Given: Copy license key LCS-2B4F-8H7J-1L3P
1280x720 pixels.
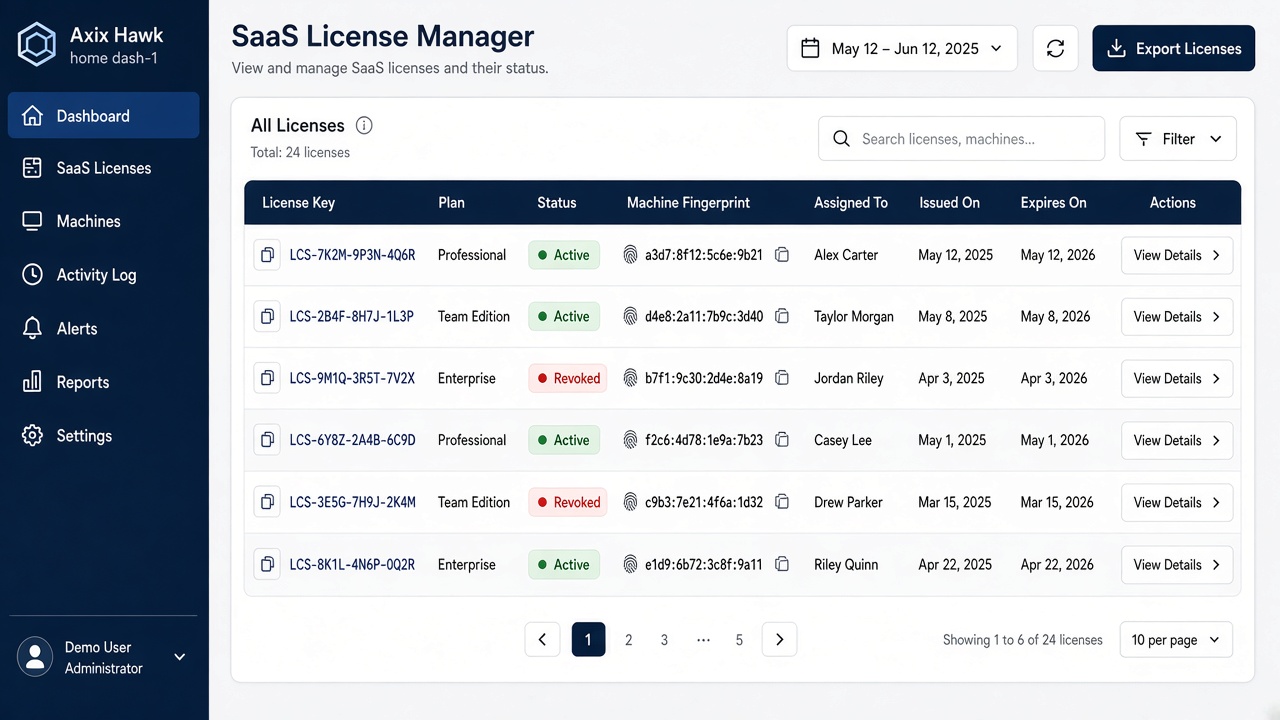Looking at the screenshot, I should click(267, 317).
